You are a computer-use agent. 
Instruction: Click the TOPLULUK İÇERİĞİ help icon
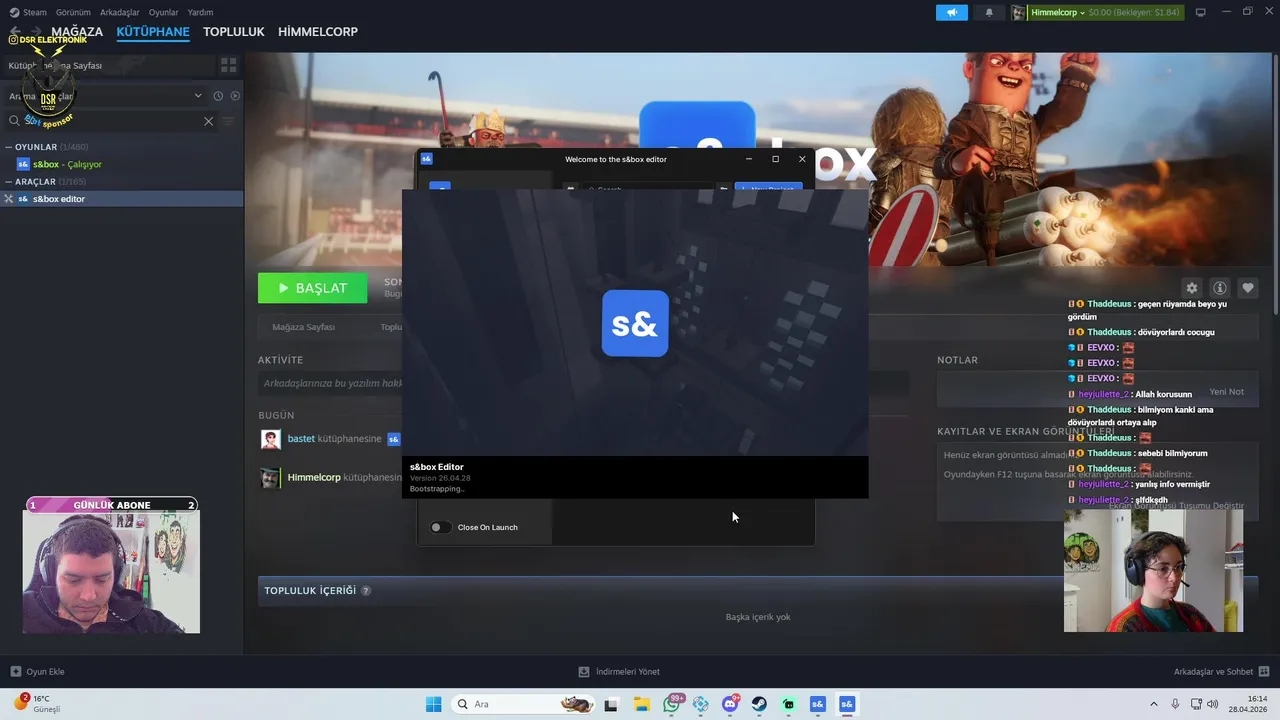[x=366, y=591]
